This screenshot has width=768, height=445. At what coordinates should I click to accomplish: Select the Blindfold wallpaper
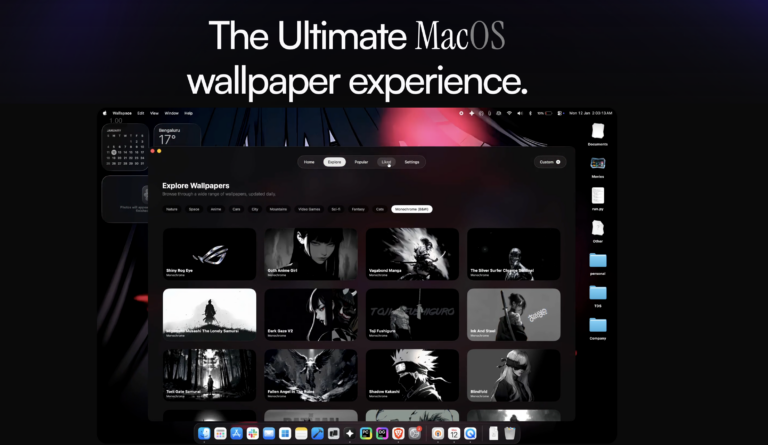click(514, 375)
